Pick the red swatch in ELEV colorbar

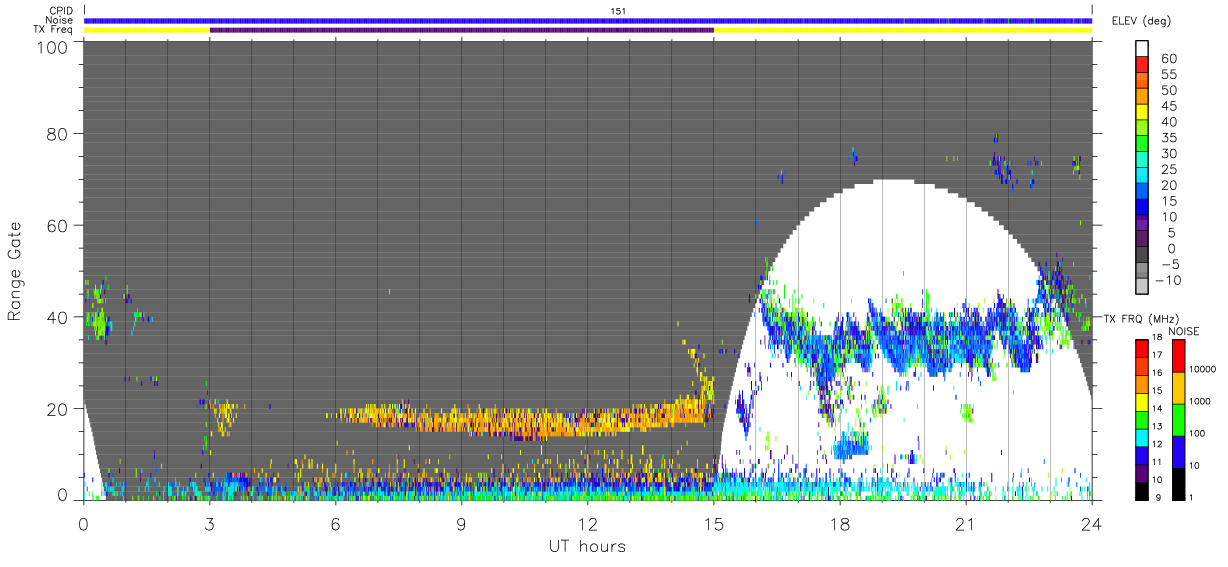point(1143,64)
